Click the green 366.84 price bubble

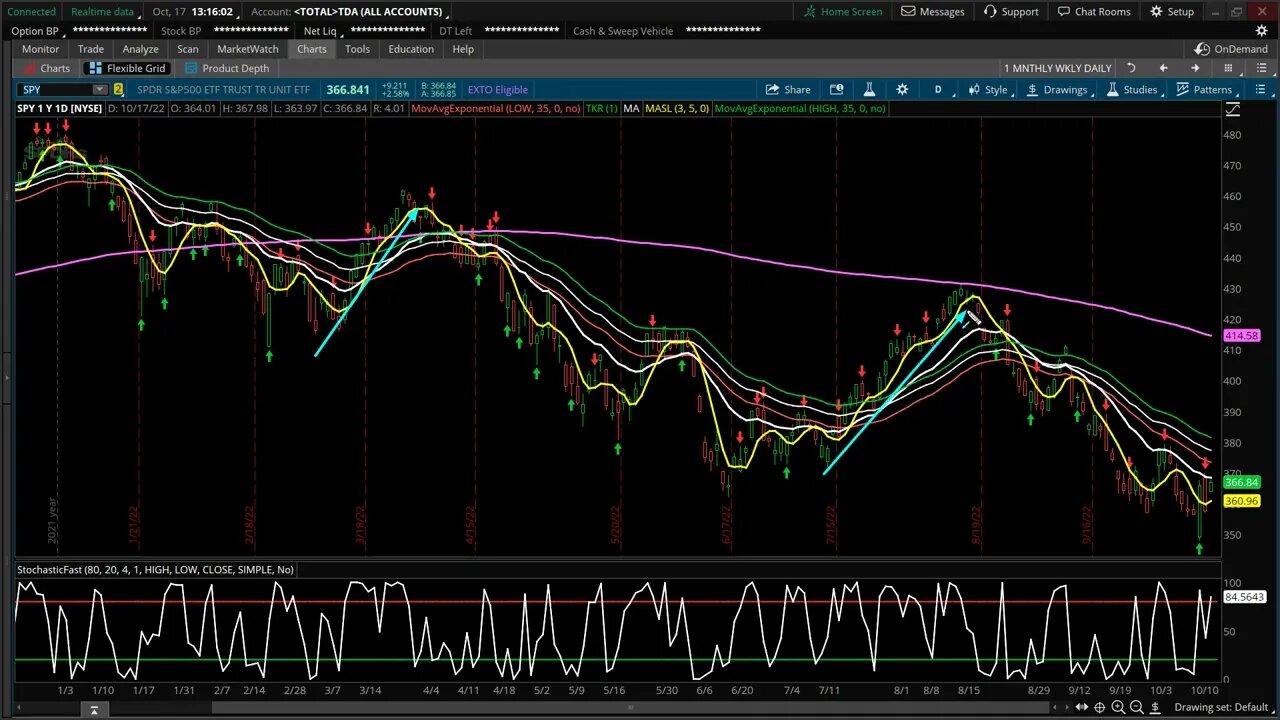pyautogui.click(x=1241, y=483)
